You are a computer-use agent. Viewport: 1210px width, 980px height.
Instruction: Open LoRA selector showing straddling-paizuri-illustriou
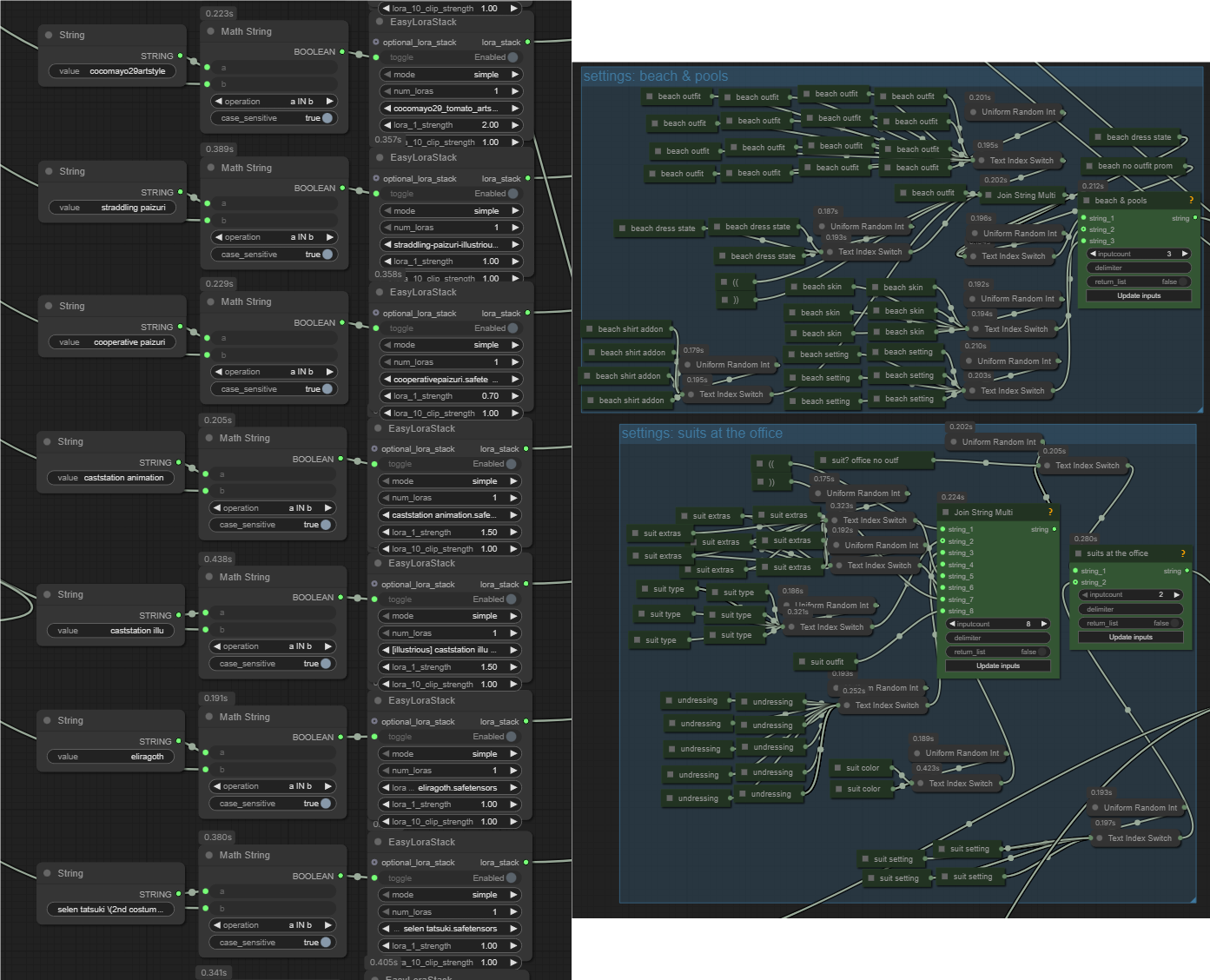pyautogui.click(x=451, y=245)
